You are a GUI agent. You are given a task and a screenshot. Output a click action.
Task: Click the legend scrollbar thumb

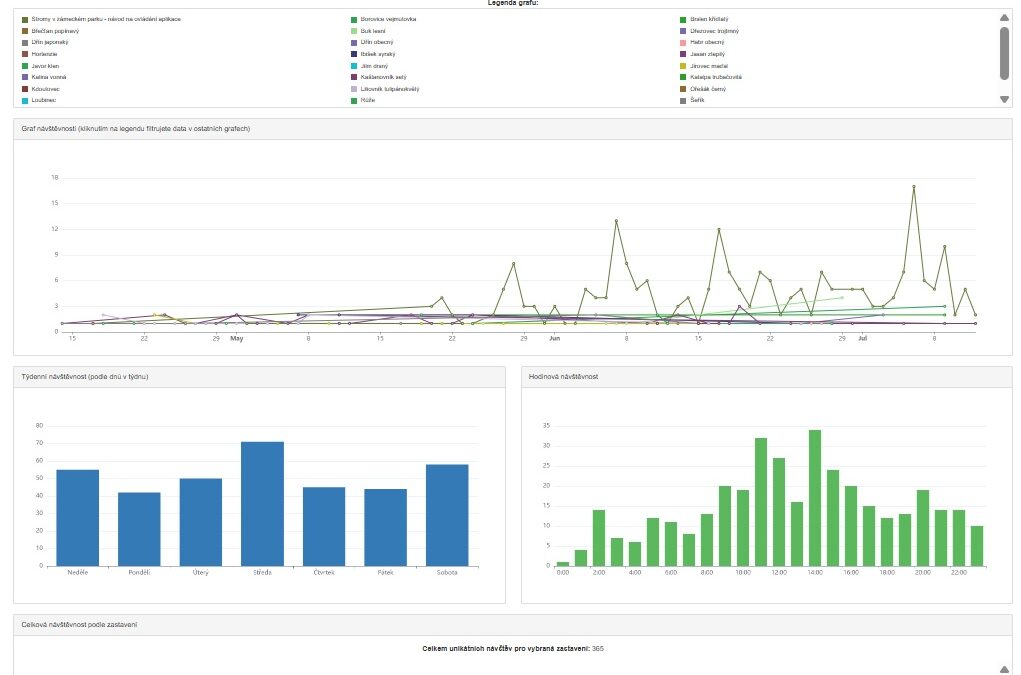pos(1004,53)
